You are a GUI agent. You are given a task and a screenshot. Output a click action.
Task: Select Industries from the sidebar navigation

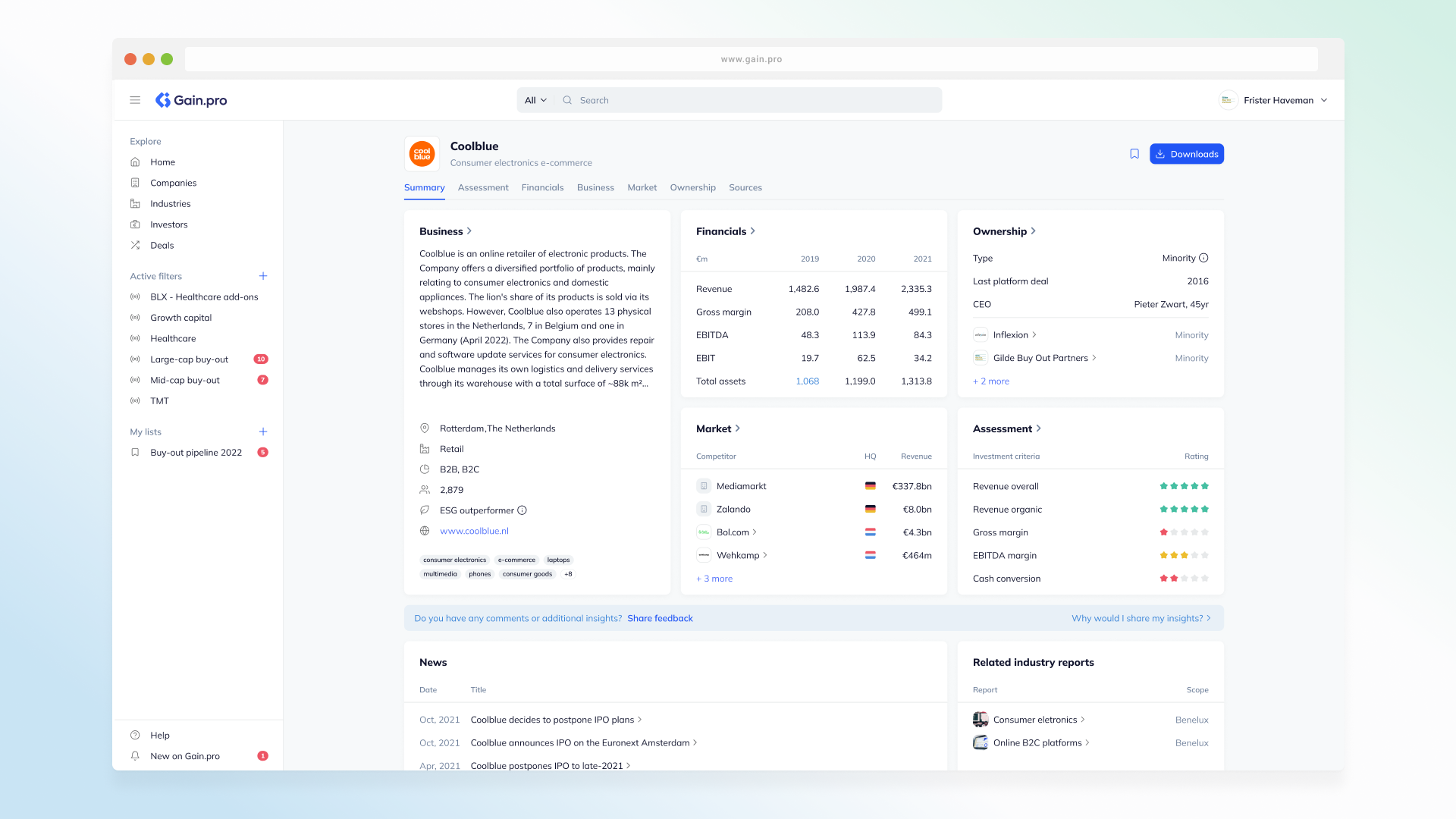click(169, 203)
